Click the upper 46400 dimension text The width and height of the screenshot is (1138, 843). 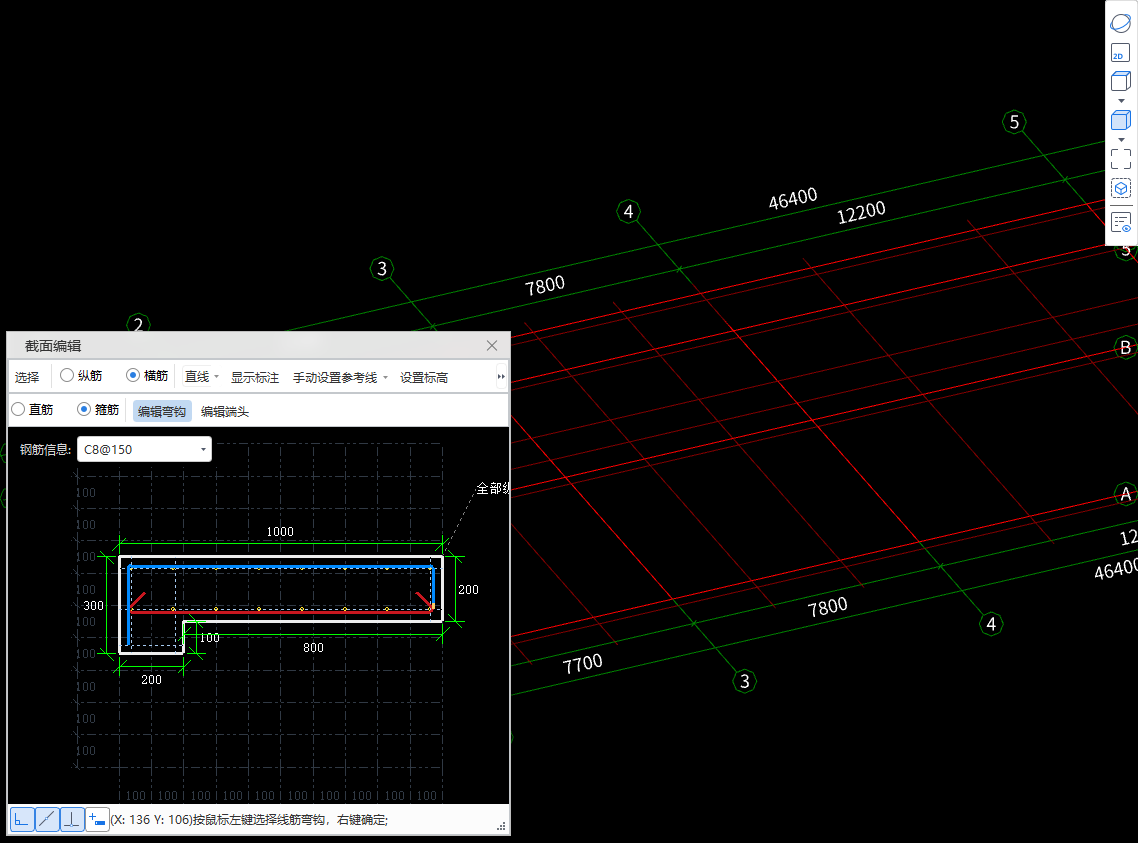(793, 198)
